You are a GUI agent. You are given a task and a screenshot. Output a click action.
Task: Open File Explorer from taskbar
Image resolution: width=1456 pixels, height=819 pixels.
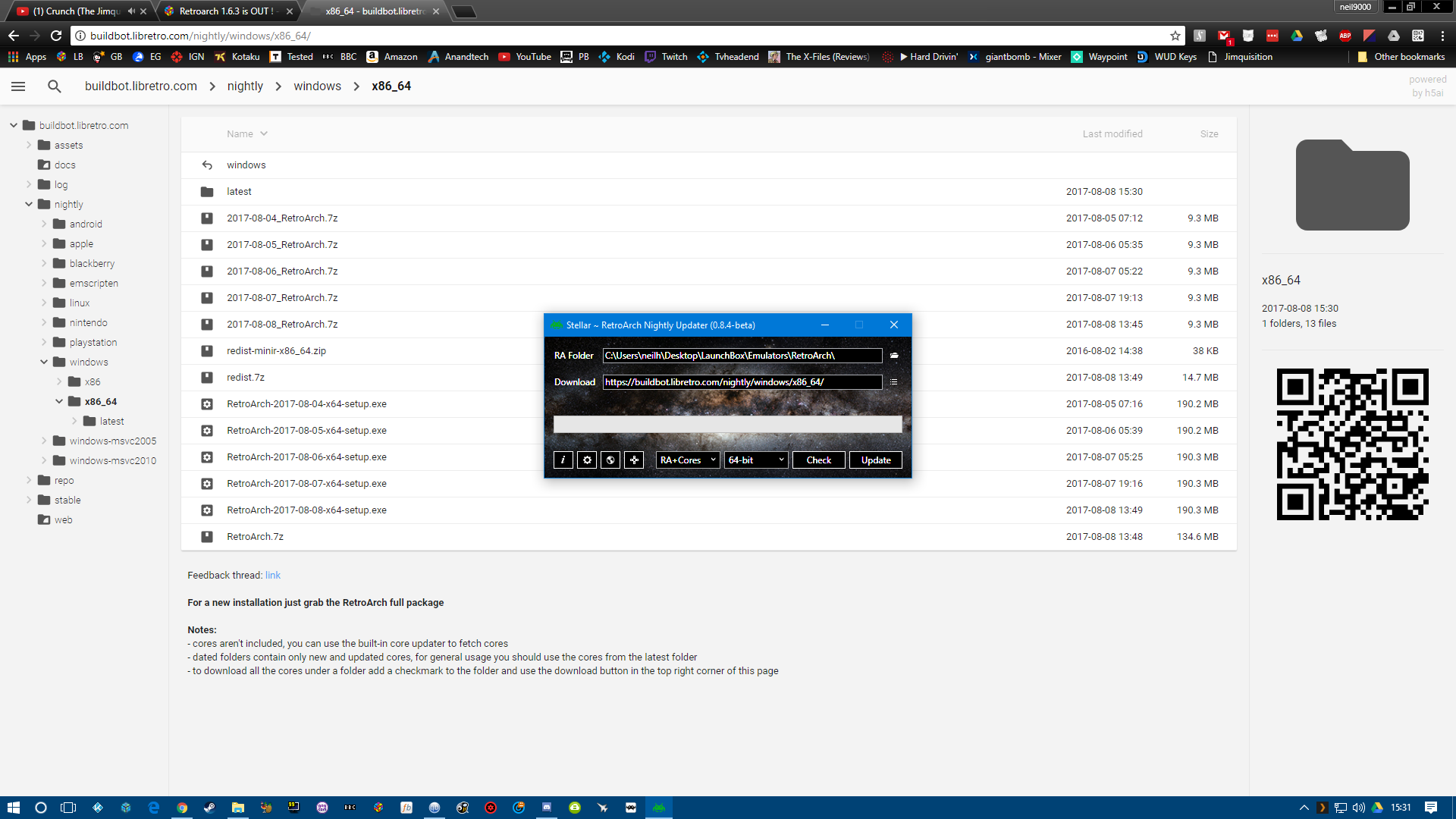click(x=237, y=808)
